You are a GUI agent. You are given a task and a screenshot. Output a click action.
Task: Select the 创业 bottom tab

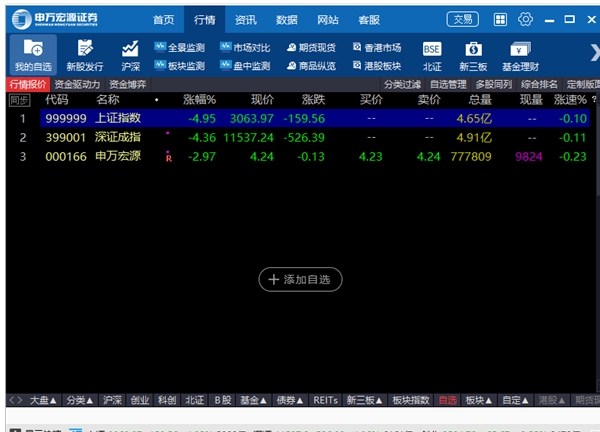pos(140,400)
